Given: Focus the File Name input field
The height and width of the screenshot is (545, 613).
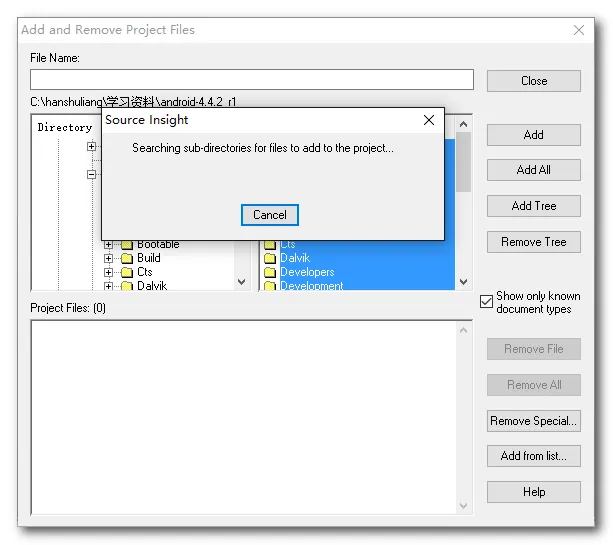Looking at the screenshot, I should pos(252,80).
